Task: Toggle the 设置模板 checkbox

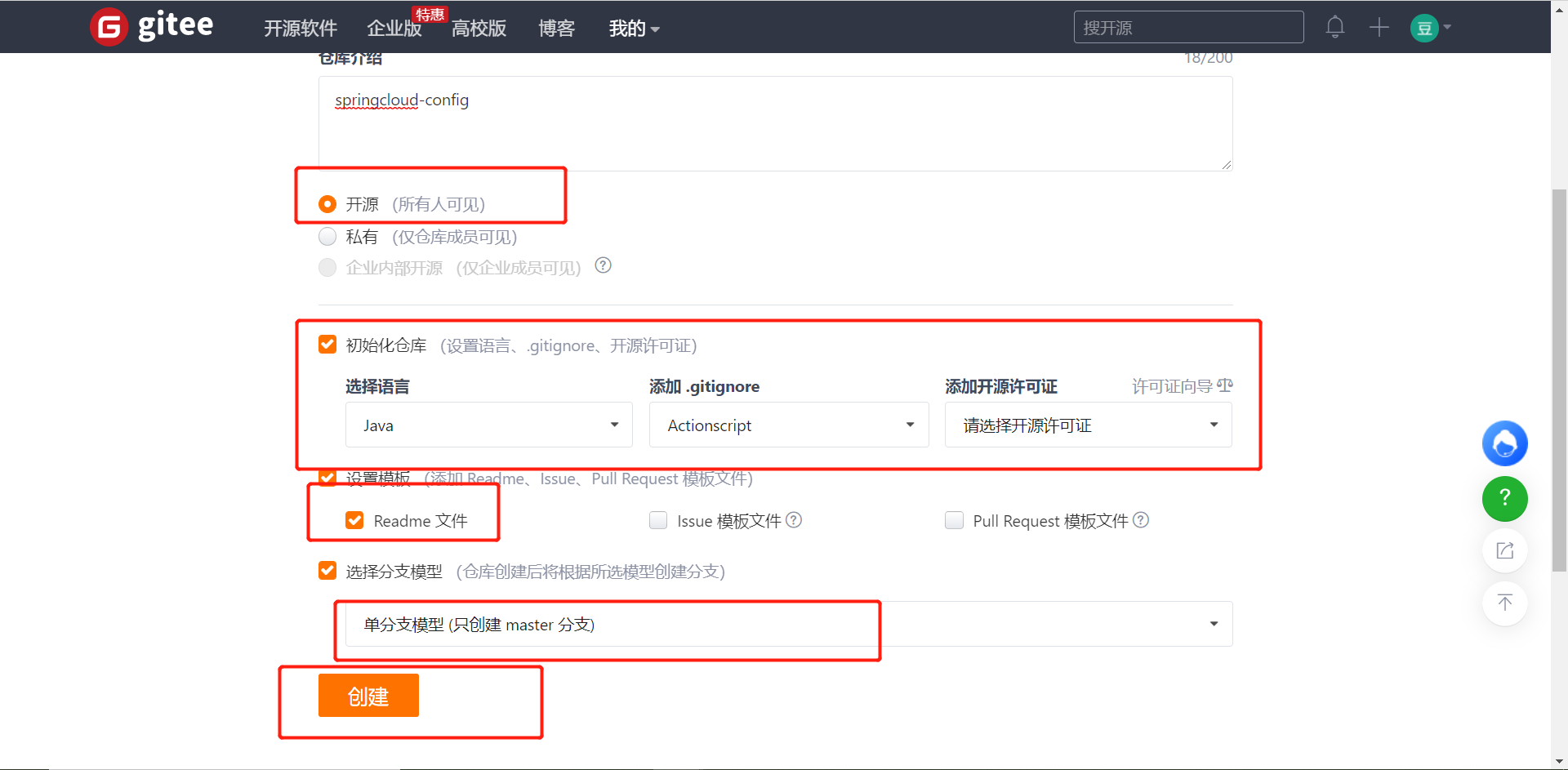Action: click(x=327, y=477)
